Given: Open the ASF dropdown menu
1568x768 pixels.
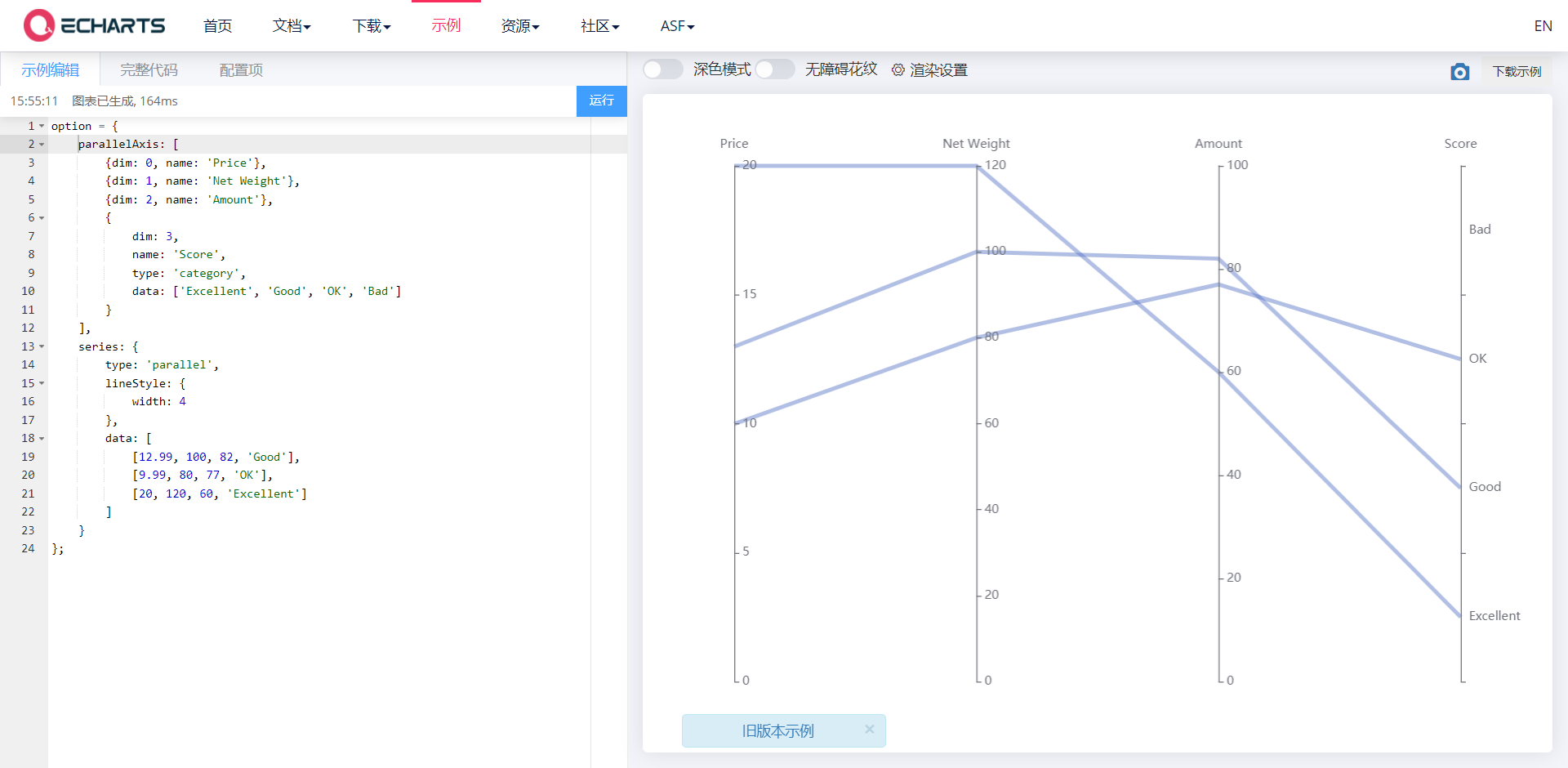Looking at the screenshot, I should tap(678, 26).
